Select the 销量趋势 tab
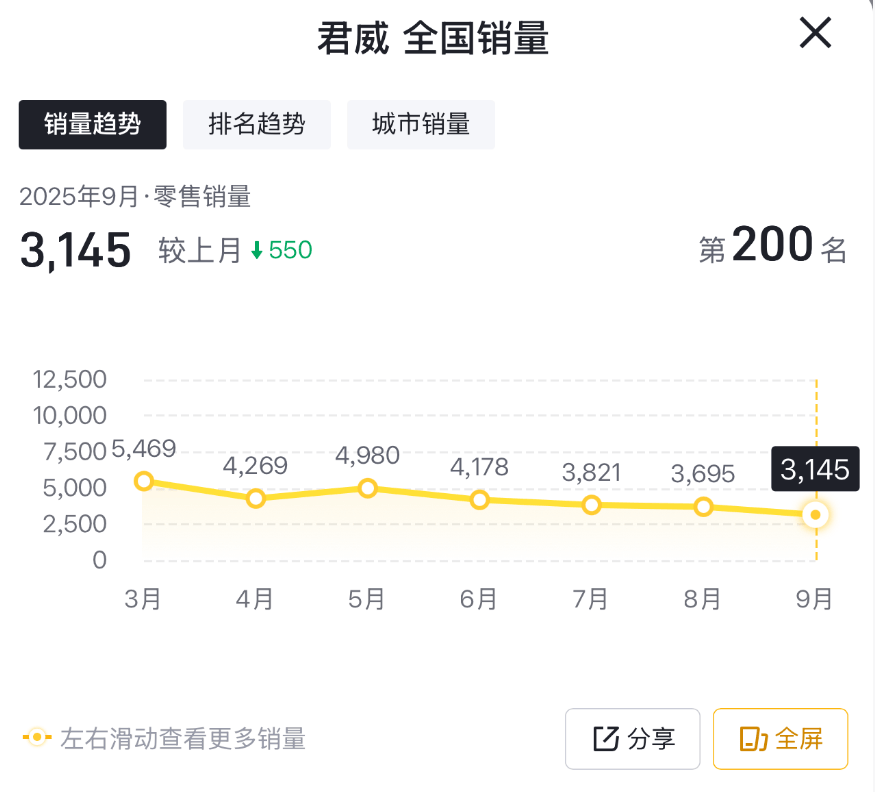875x792 pixels. [x=93, y=125]
